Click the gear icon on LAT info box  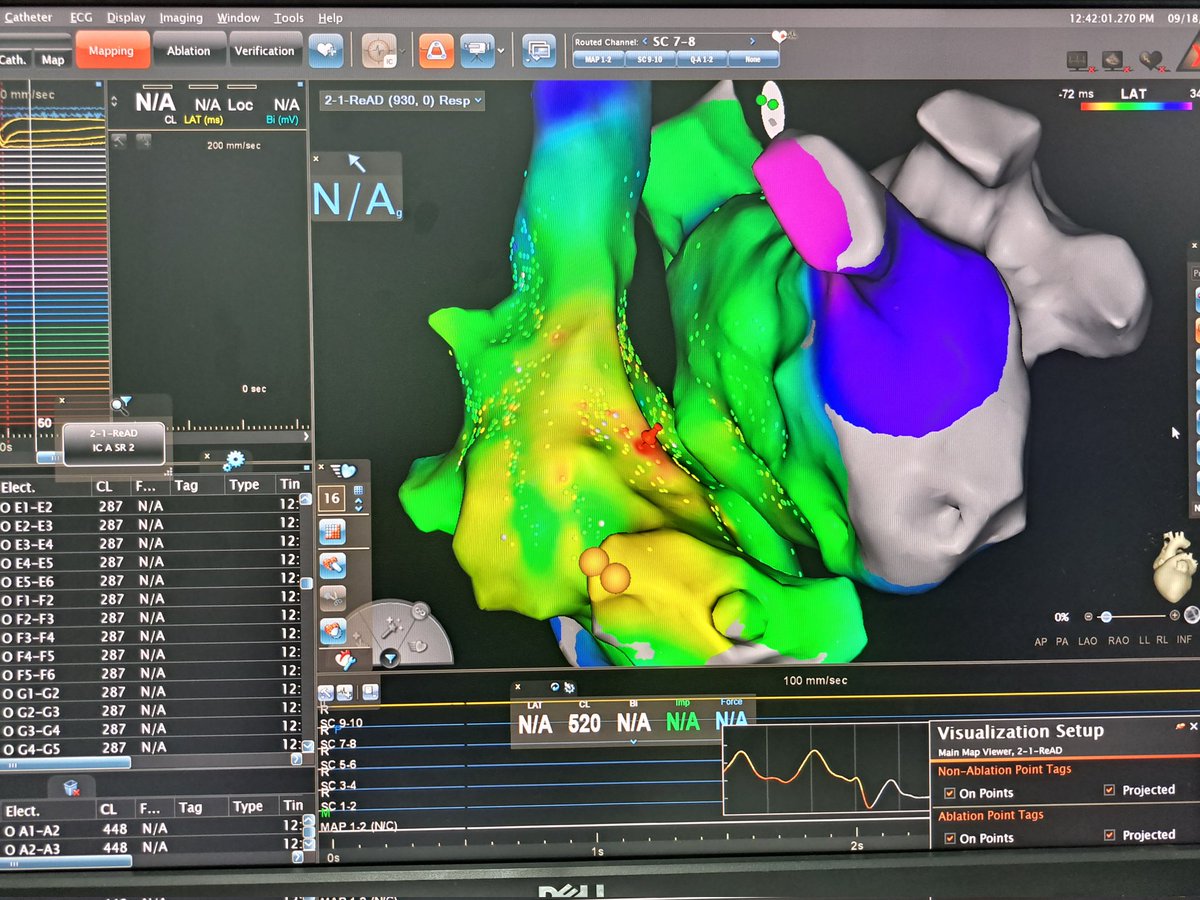pyautogui.click(x=568, y=687)
